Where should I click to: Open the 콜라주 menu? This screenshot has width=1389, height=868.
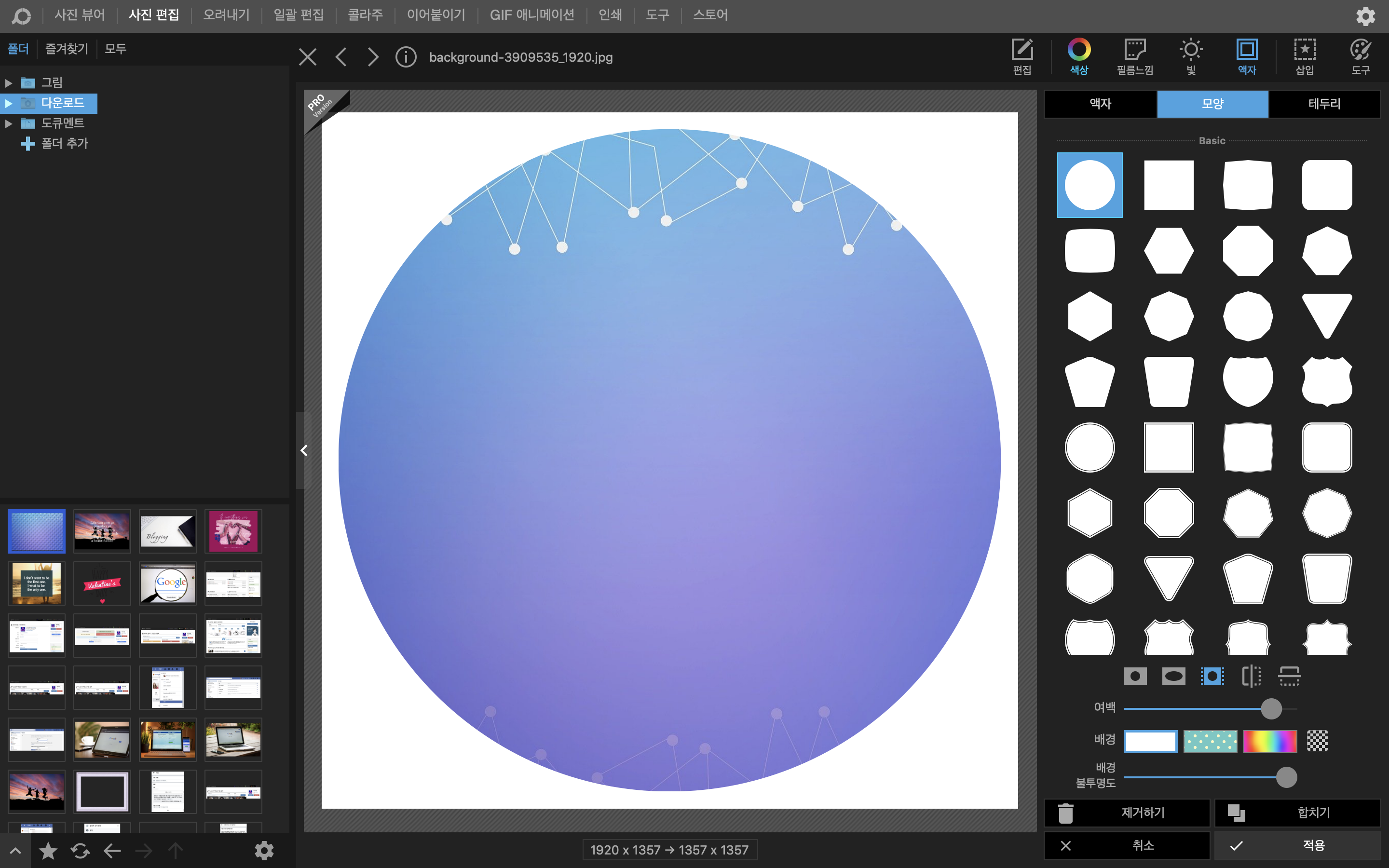click(x=365, y=15)
